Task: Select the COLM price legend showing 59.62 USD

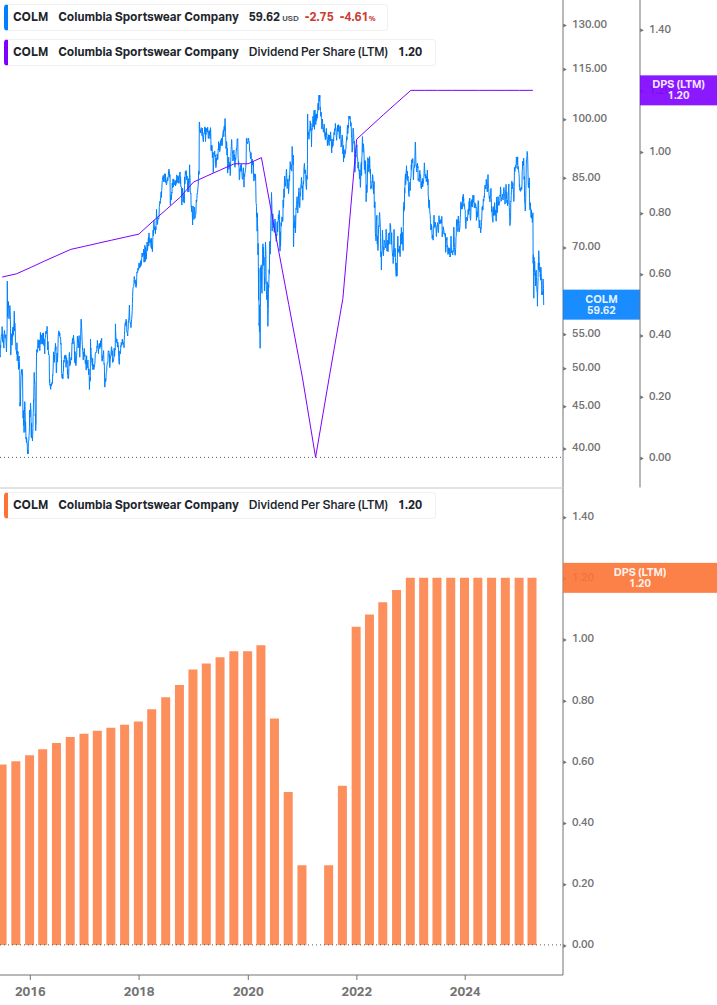Action: click(195, 17)
